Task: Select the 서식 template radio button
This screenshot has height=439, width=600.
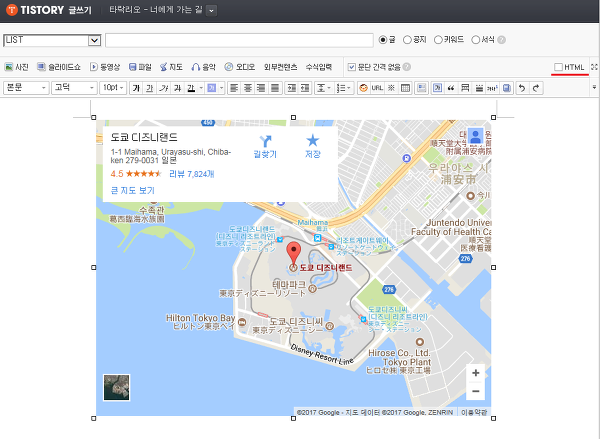Action: point(475,40)
